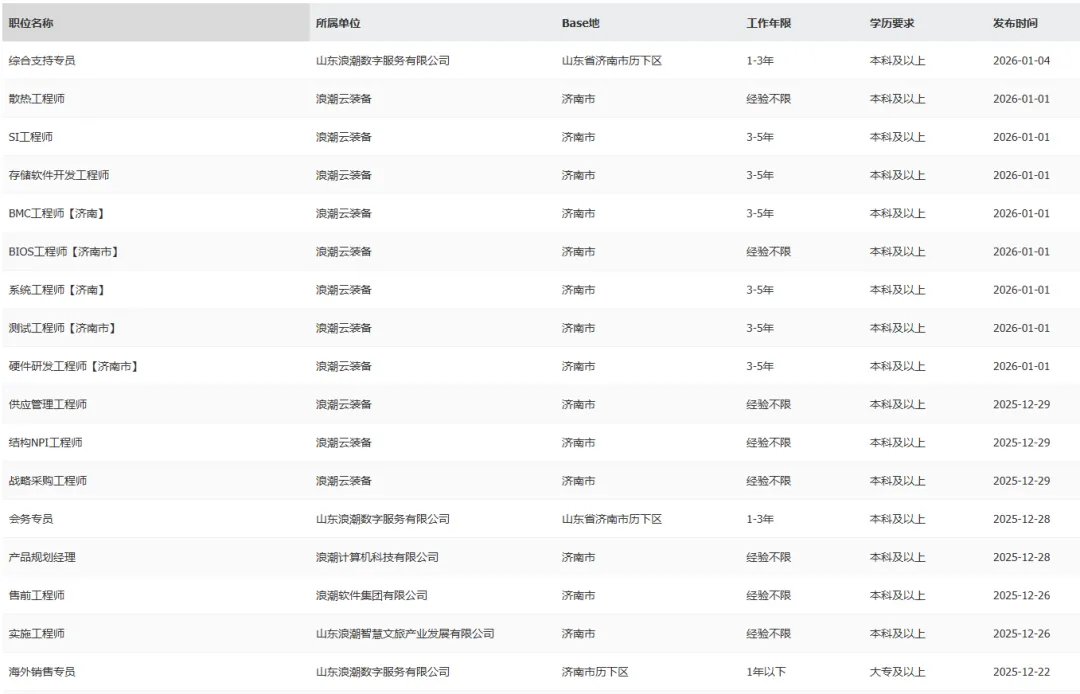Image resolution: width=1080 pixels, height=694 pixels.
Task: Select 3-5年 in the BMC工程师【济南】 row
Action: tap(760, 213)
